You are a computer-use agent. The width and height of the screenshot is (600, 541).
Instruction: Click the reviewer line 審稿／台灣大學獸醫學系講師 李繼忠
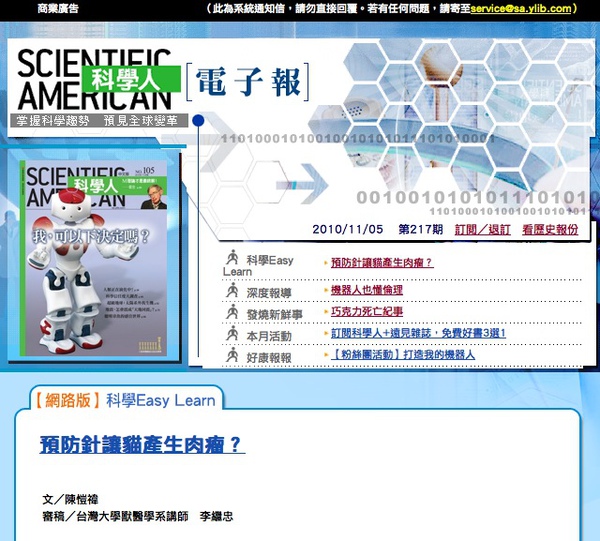(137, 516)
